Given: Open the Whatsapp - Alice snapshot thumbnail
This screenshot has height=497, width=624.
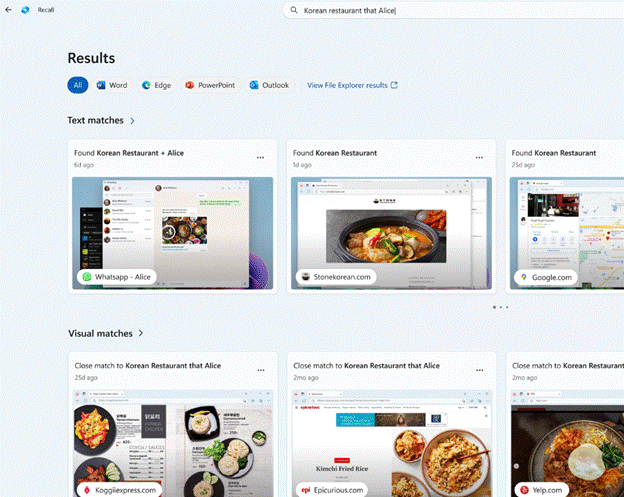Looking at the screenshot, I should click(173, 233).
